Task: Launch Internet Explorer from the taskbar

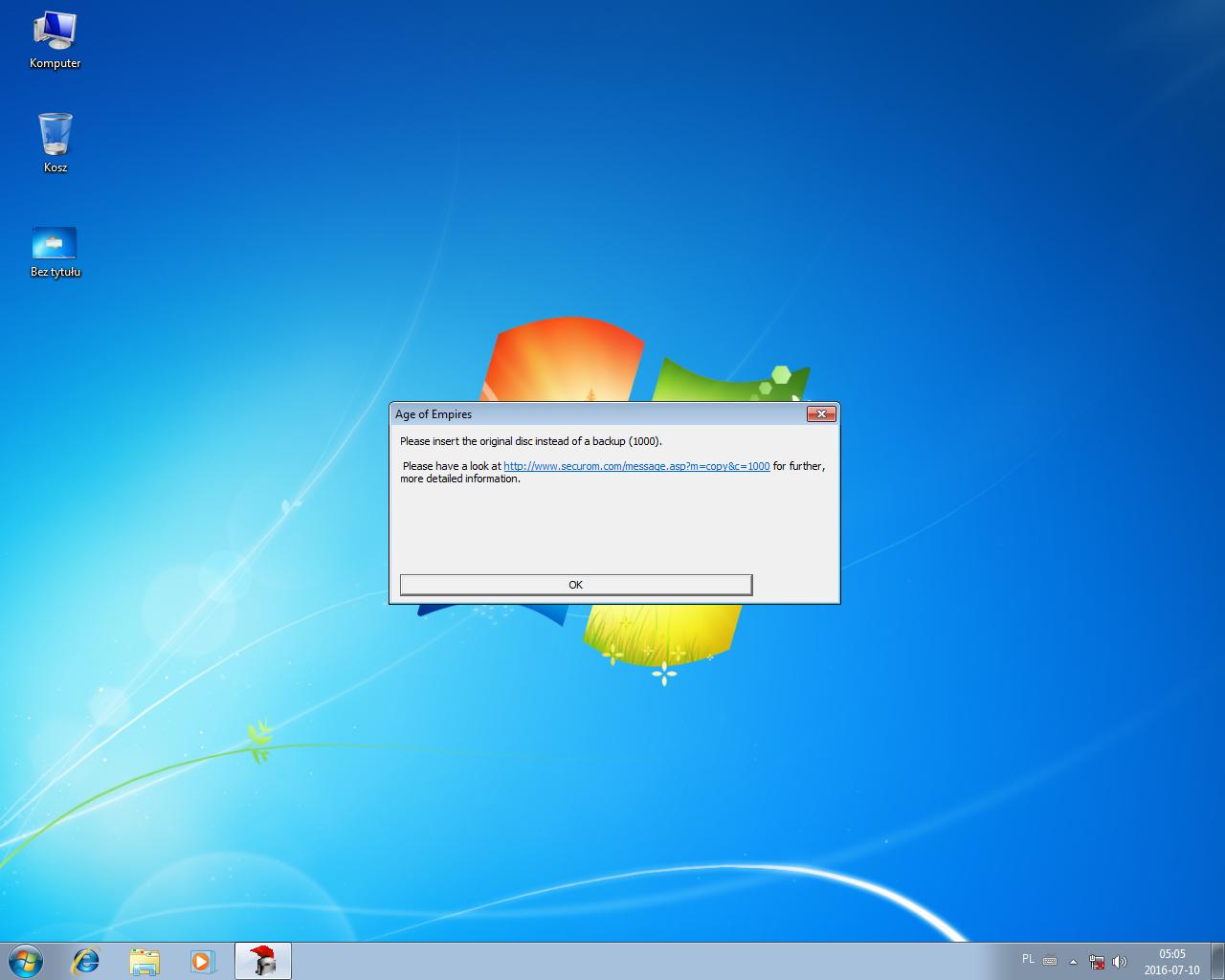Action: (x=86, y=961)
